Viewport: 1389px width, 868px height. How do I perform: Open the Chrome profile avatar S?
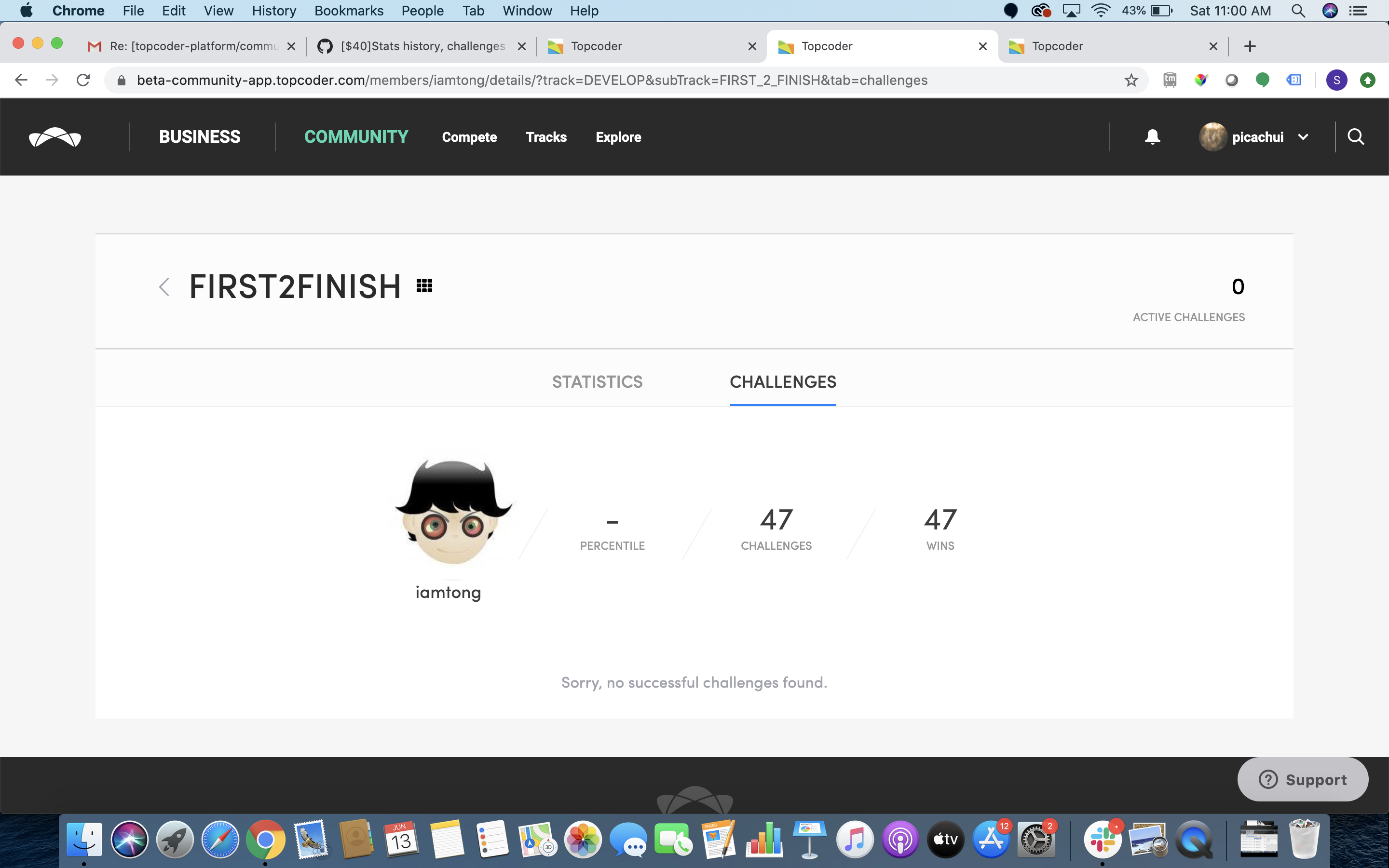click(x=1336, y=81)
